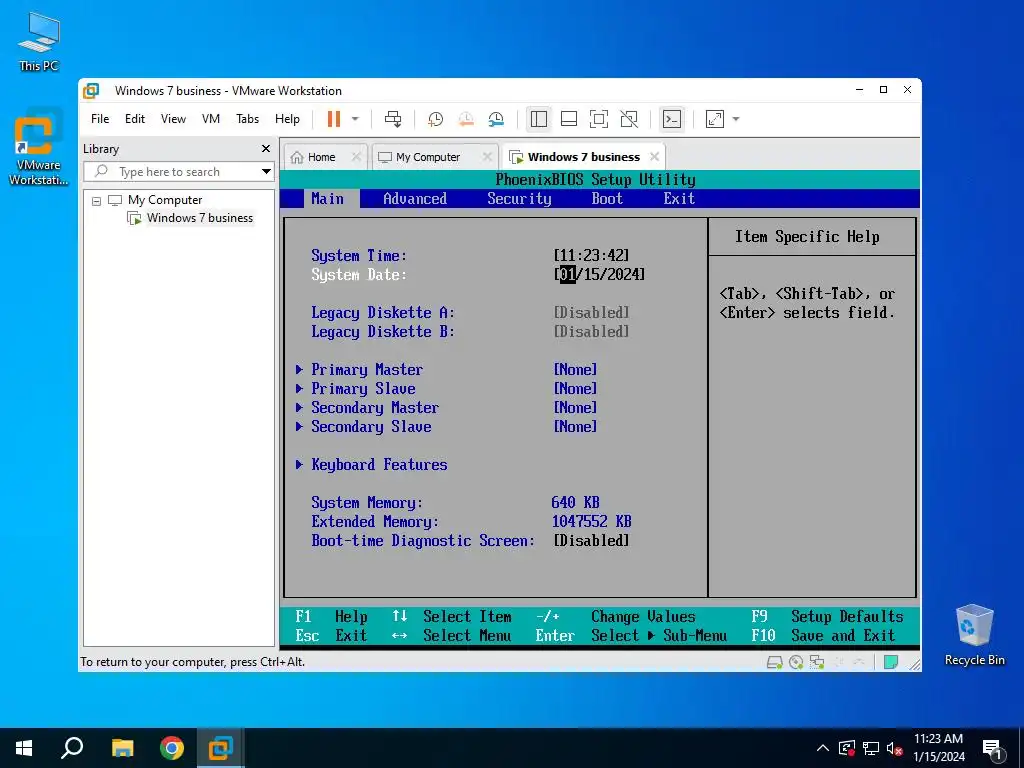Viewport: 1024px width, 768px height.
Task: Revert the VM to previous snapshot
Action: point(466,119)
